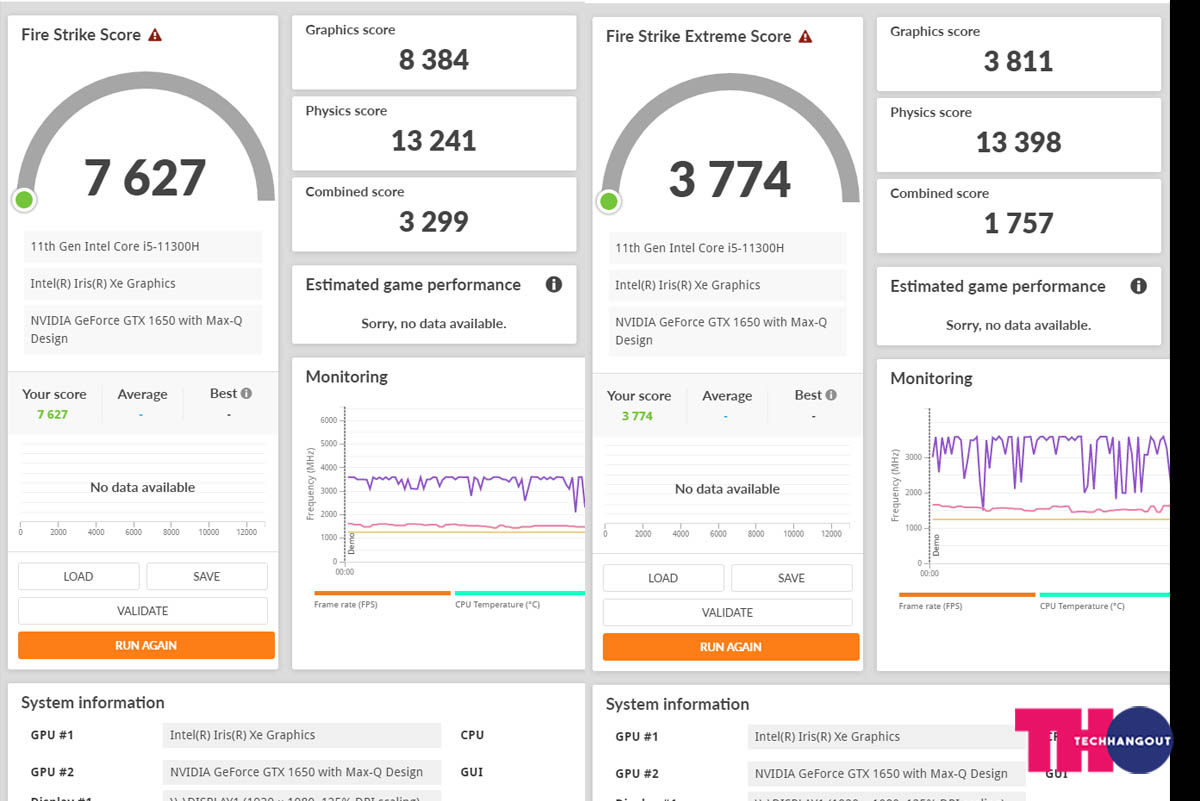1200x801 pixels.
Task: Click Average label in Fire Strike panel
Action: coord(142,394)
